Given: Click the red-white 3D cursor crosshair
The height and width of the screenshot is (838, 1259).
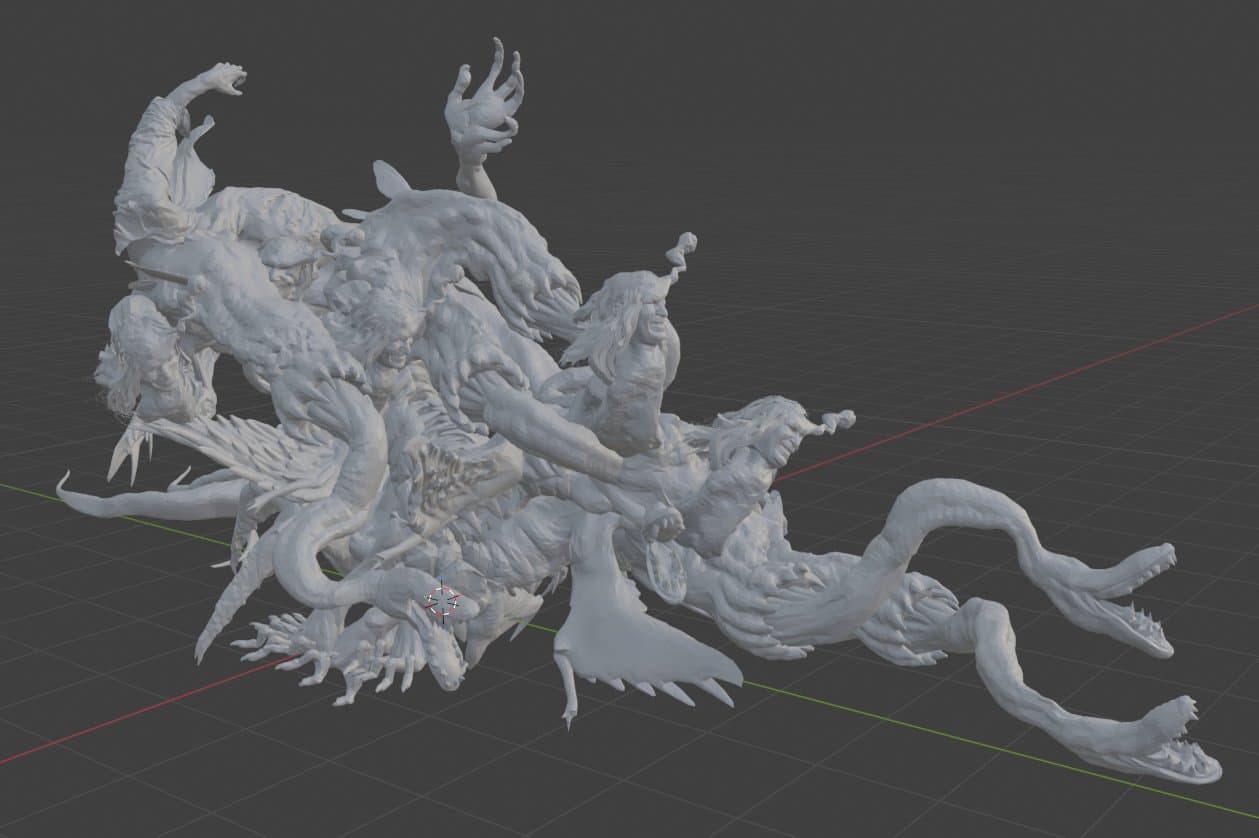Looking at the screenshot, I should tap(441, 603).
